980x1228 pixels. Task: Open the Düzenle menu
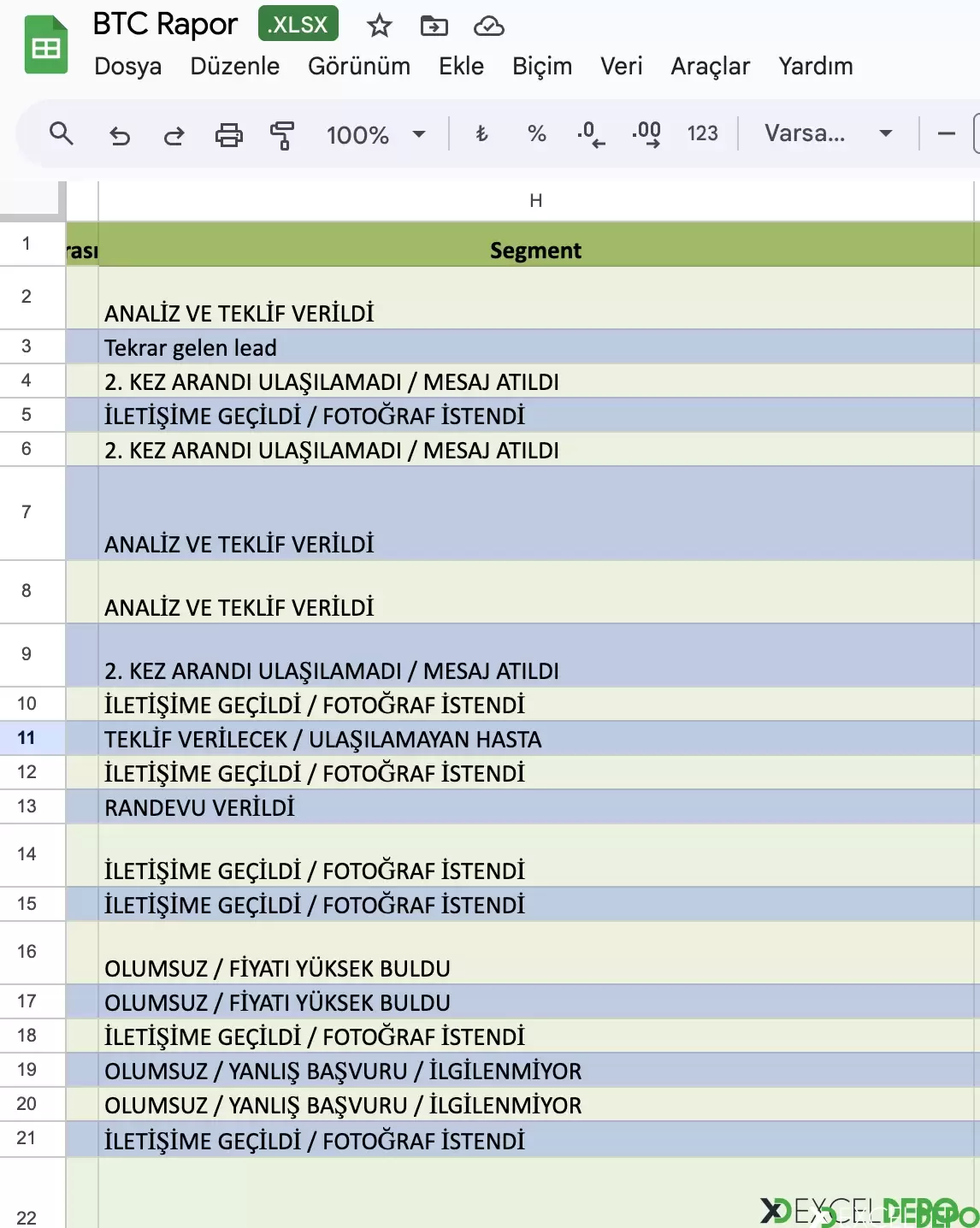click(234, 66)
